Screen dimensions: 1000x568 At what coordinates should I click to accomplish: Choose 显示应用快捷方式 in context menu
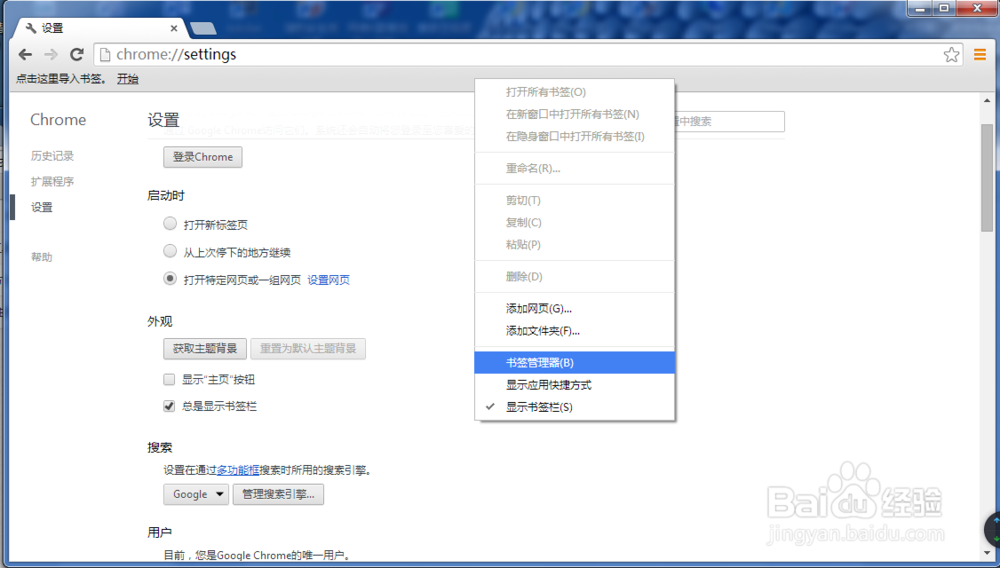tap(575, 385)
